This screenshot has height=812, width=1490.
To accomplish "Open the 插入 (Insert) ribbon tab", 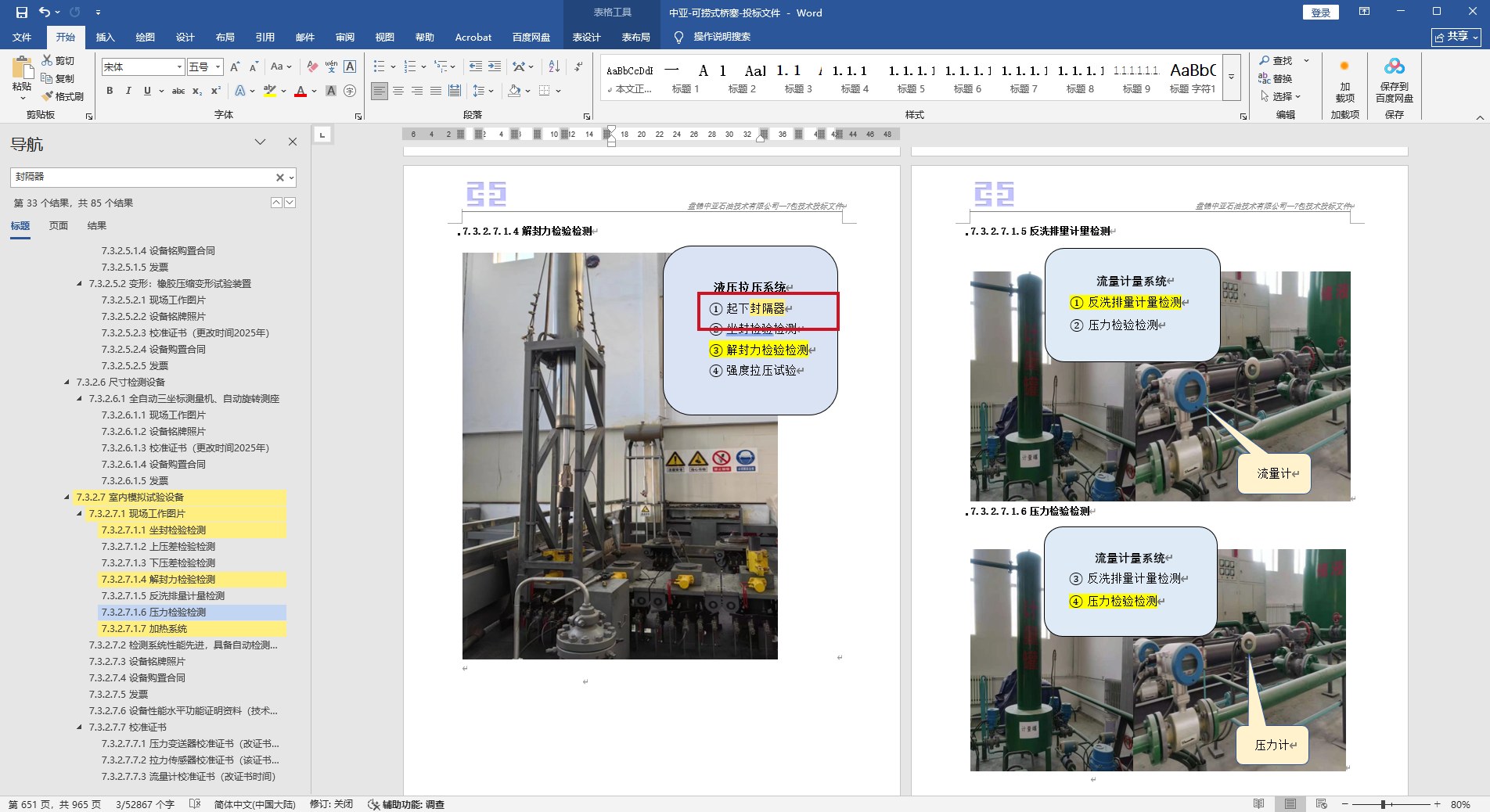I will pos(105,37).
